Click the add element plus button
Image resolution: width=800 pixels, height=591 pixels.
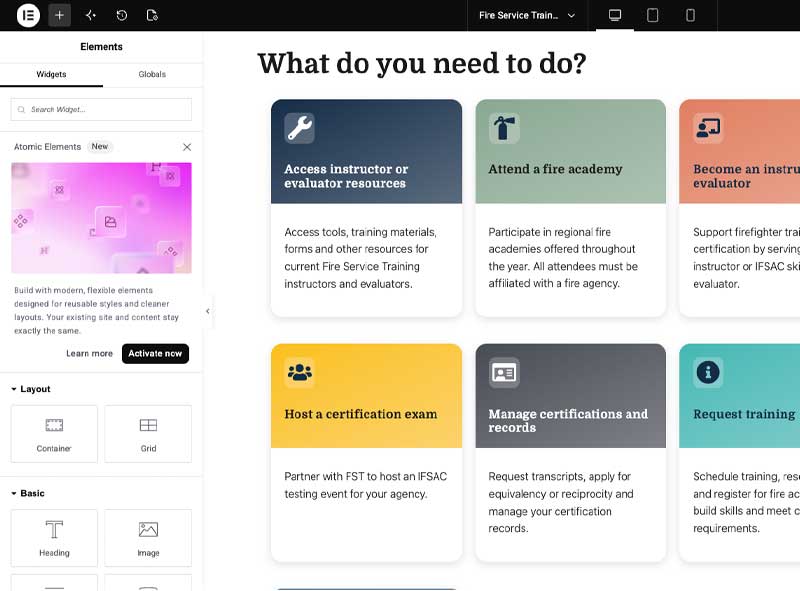tap(59, 15)
